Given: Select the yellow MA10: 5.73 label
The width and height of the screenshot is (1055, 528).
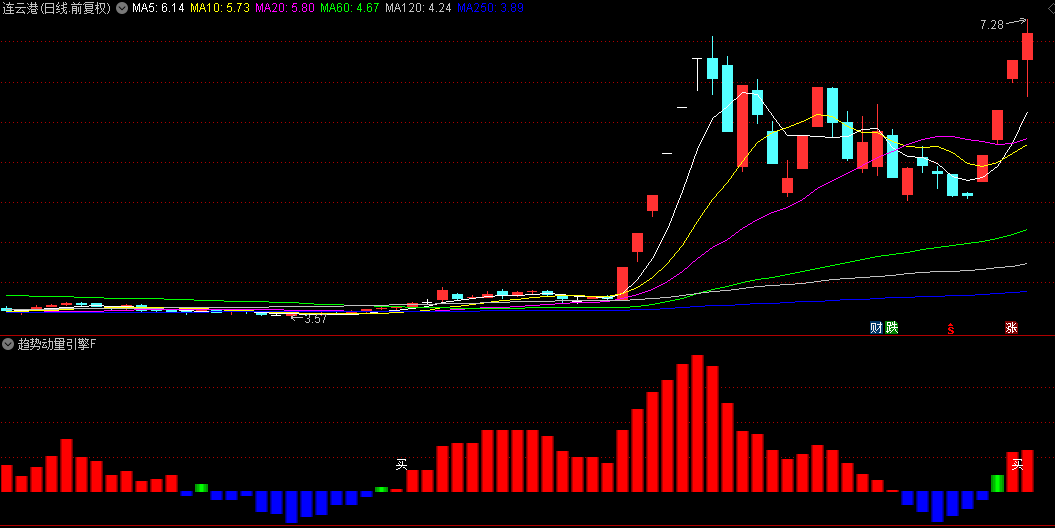Looking at the screenshot, I should tap(220, 8).
